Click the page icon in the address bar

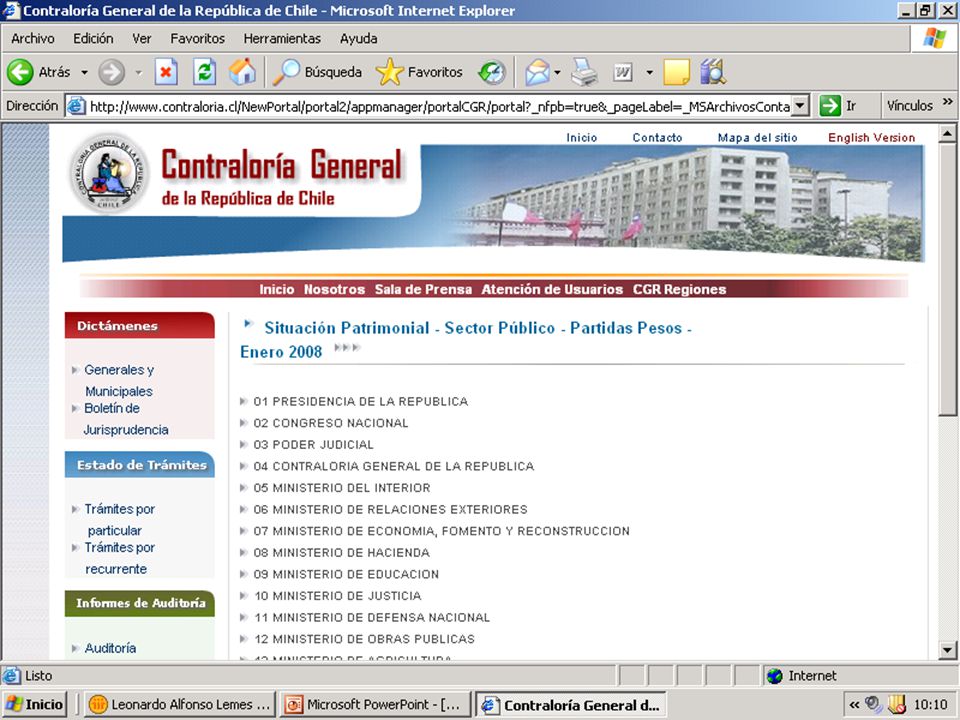[x=76, y=106]
